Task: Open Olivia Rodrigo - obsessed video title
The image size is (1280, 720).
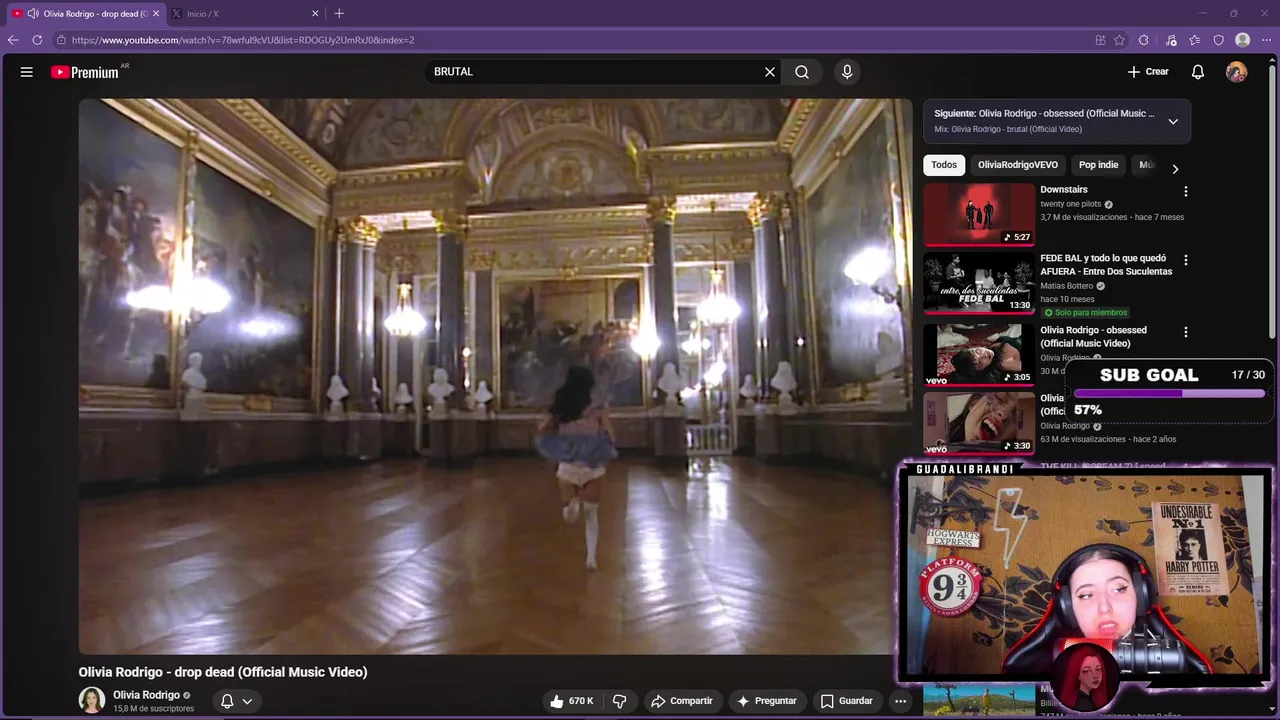Action: (1093, 337)
